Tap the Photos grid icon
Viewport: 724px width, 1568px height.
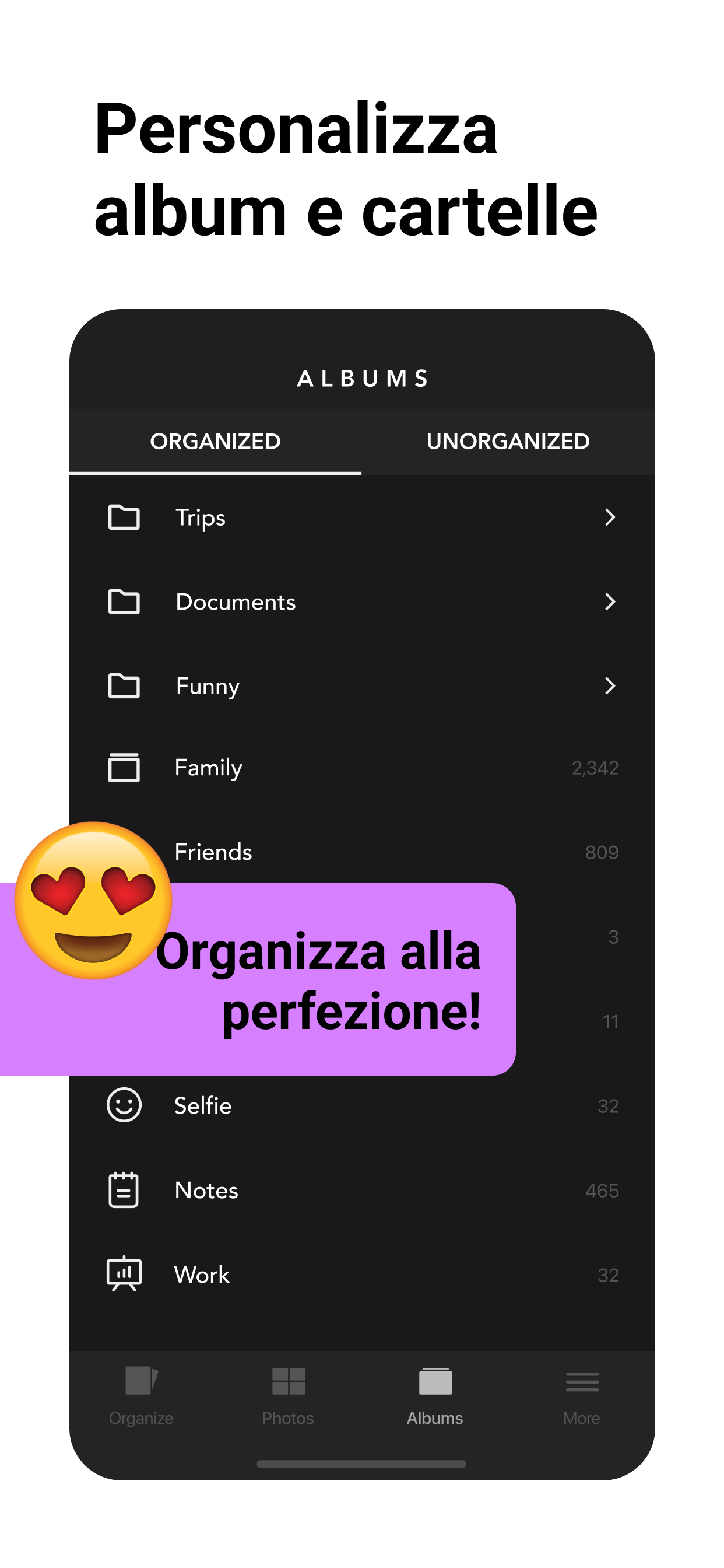(x=289, y=1381)
